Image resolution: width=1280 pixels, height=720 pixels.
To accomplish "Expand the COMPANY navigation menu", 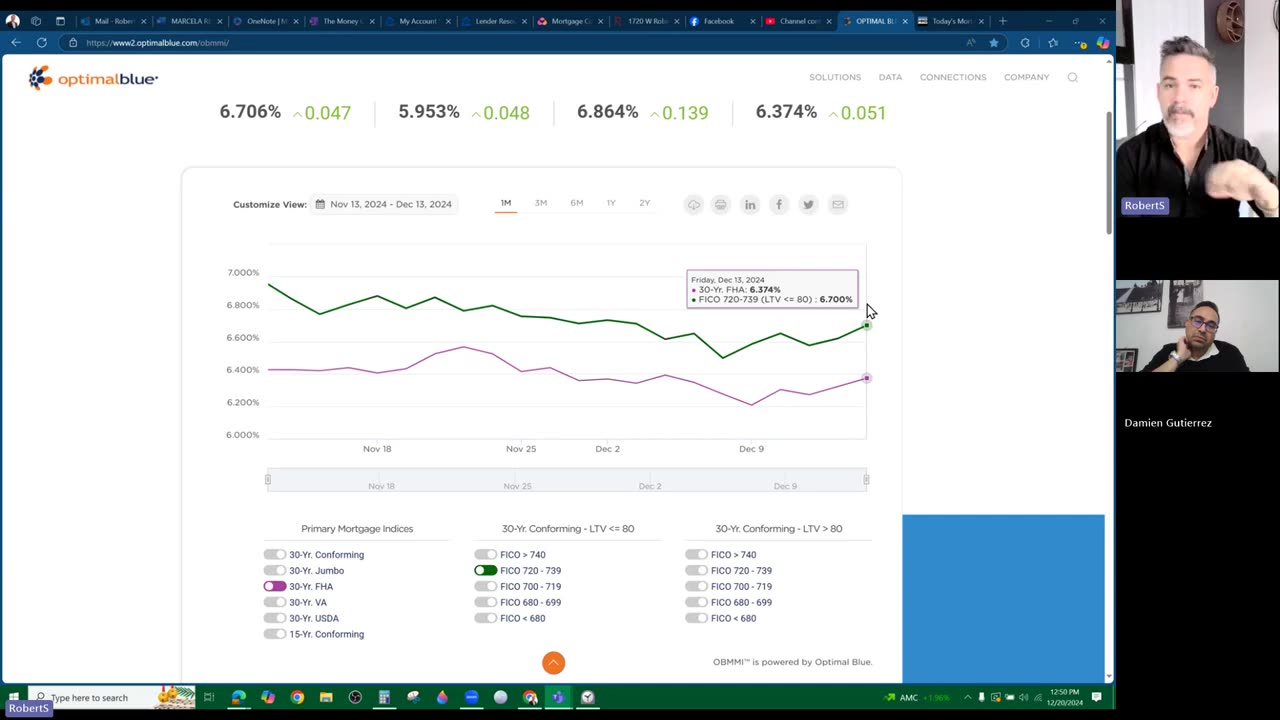I will tap(1027, 77).
